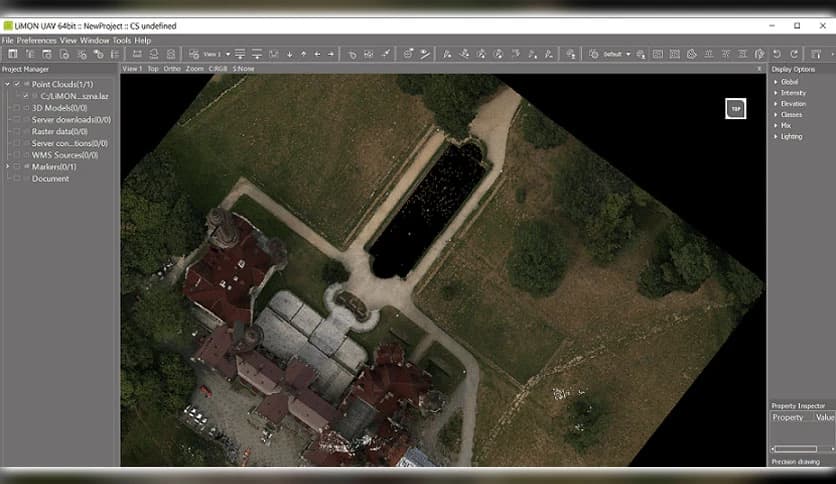Select the Document tree item
836x484 pixels.
(x=50, y=179)
